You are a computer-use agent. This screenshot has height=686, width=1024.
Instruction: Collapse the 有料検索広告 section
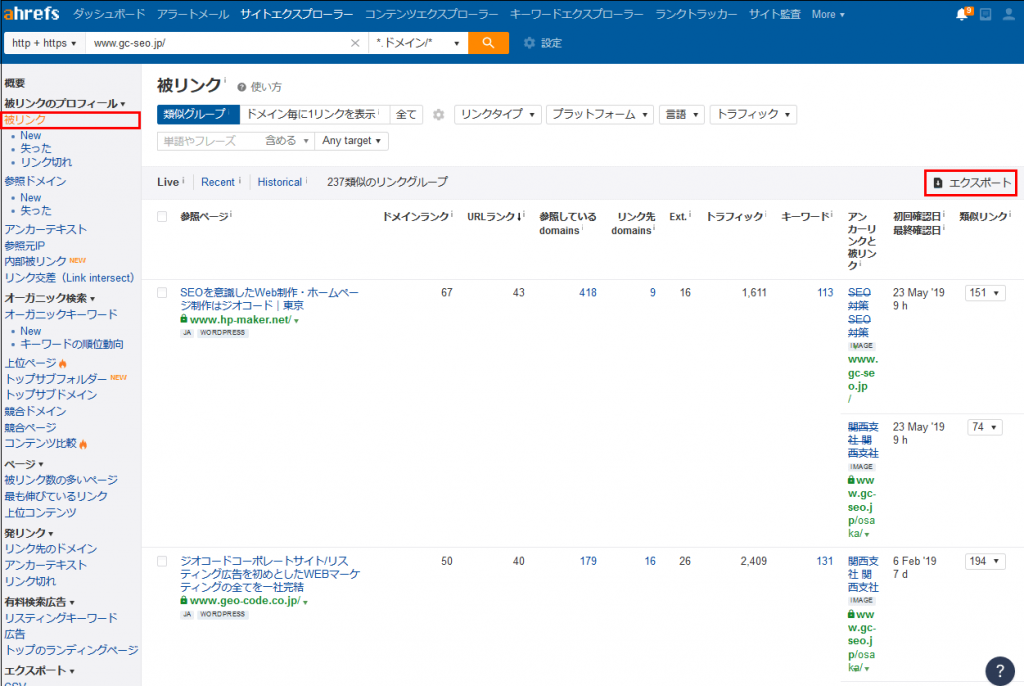click(x=39, y=602)
